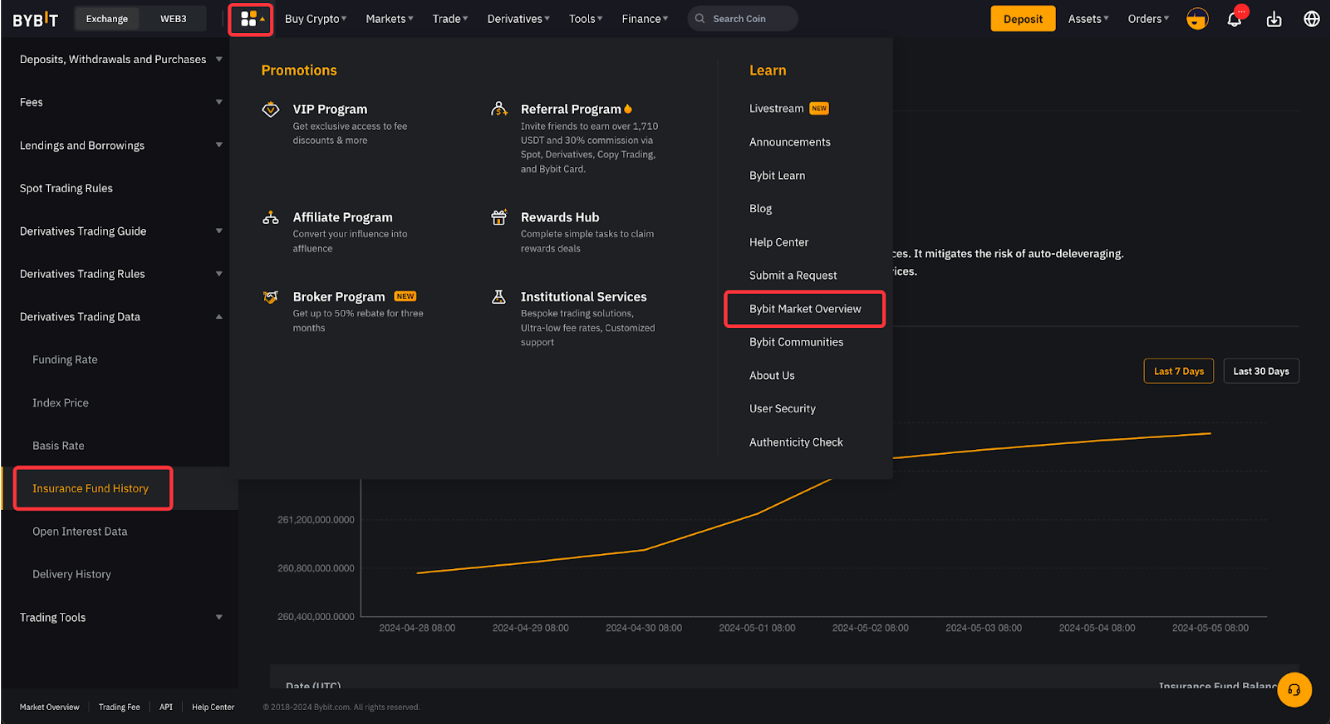Click the Rewards Hub gift icon
1330x724 pixels.
pos(499,218)
